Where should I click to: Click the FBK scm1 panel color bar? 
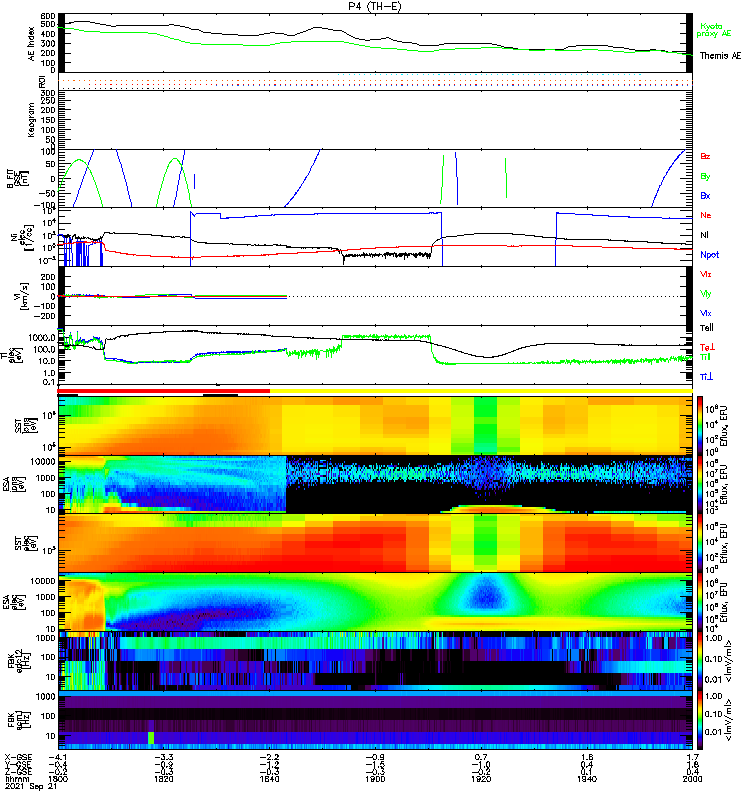point(700,720)
